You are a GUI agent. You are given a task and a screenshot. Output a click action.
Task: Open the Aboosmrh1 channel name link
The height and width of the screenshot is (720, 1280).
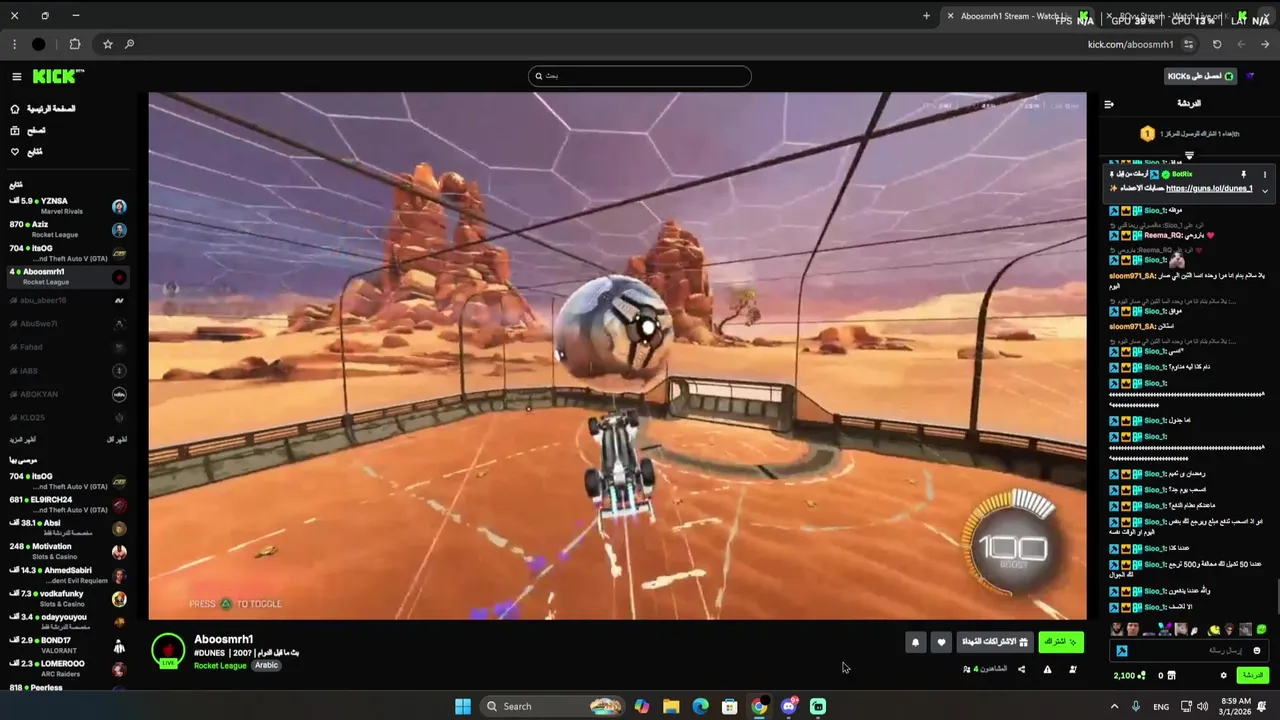point(223,639)
